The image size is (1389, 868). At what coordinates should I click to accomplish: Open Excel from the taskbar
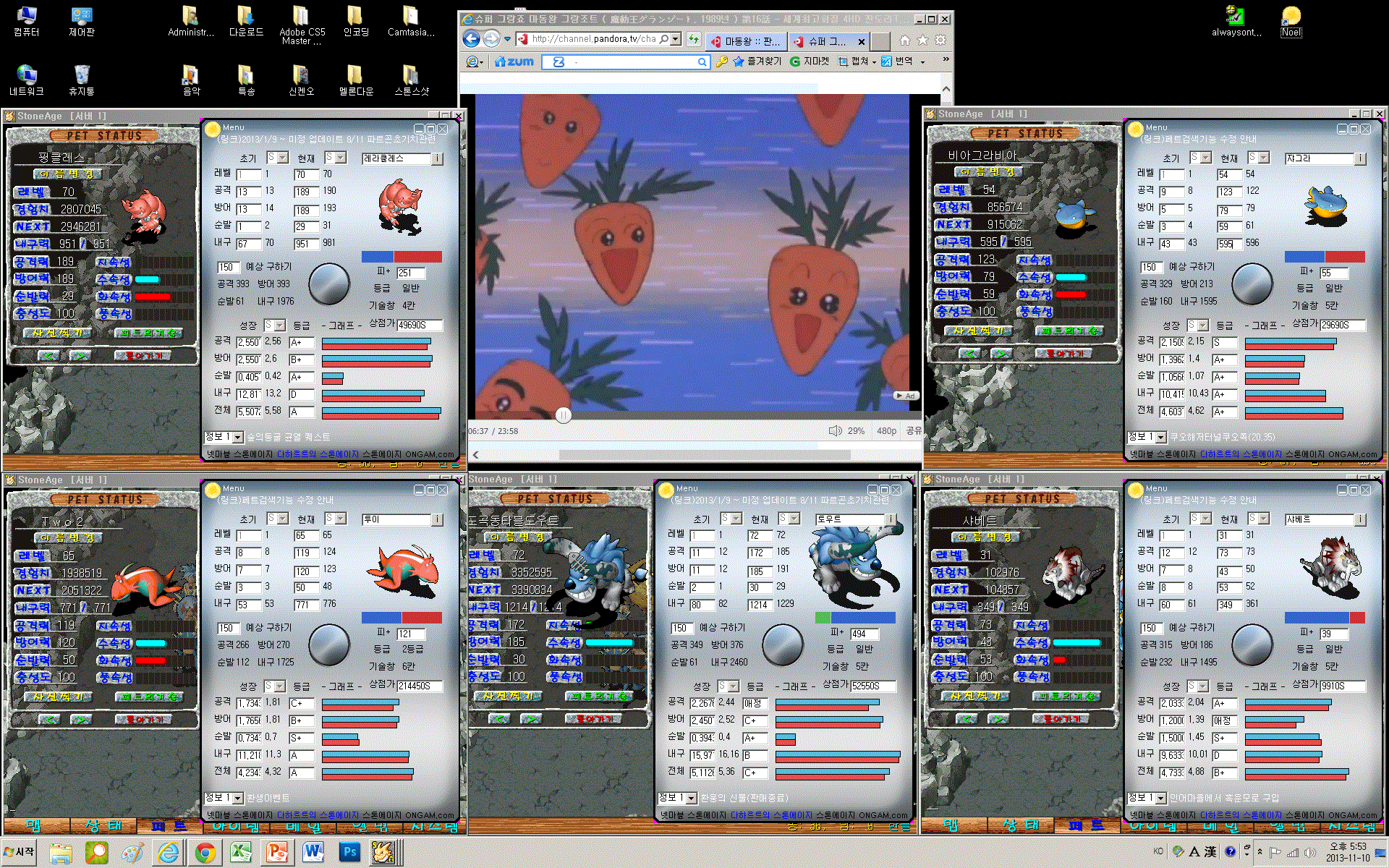coord(241,852)
